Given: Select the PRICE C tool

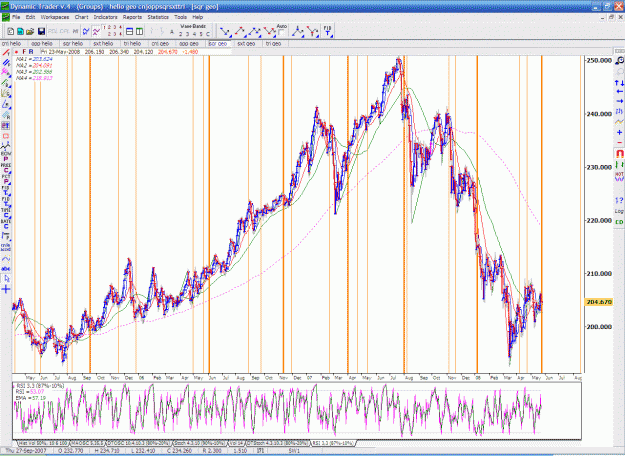Looking at the screenshot, I should pyautogui.click(x=6, y=168).
